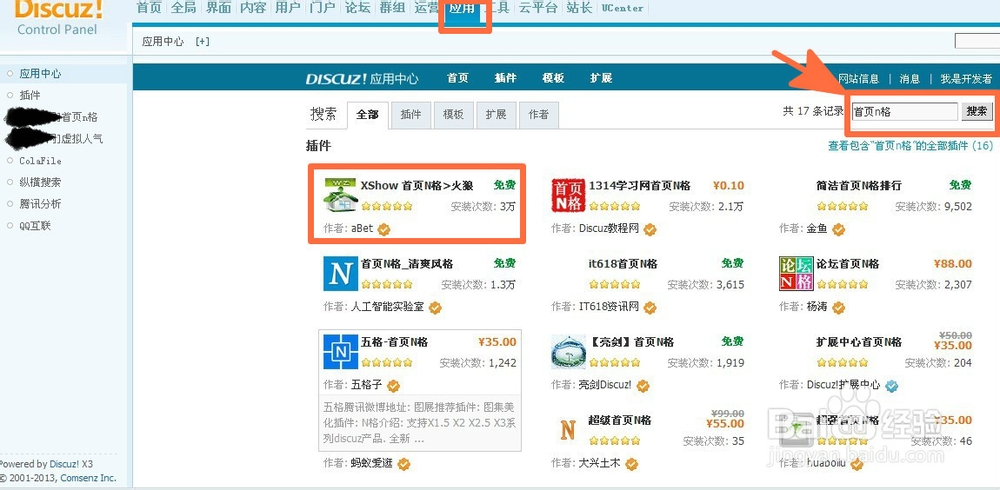Click 插件 in app center navigation bar
The height and width of the screenshot is (490, 1000).
(x=505, y=78)
